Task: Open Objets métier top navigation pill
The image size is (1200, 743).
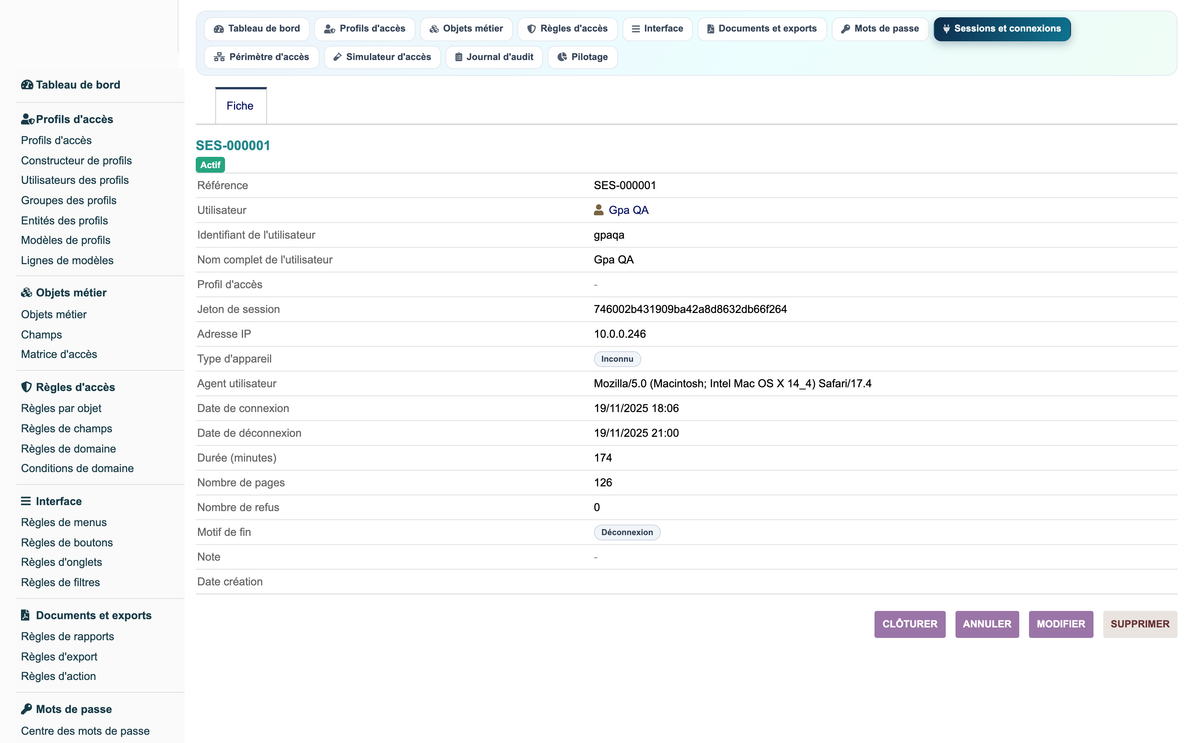Action: [466, 29]
